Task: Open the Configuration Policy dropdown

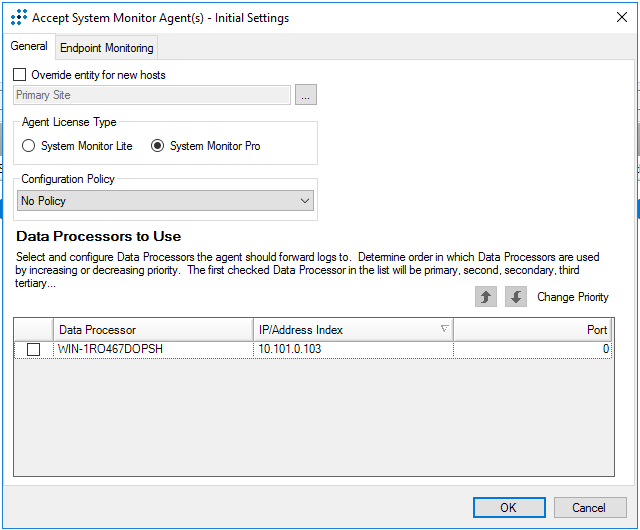Action: tap(166, 201)
